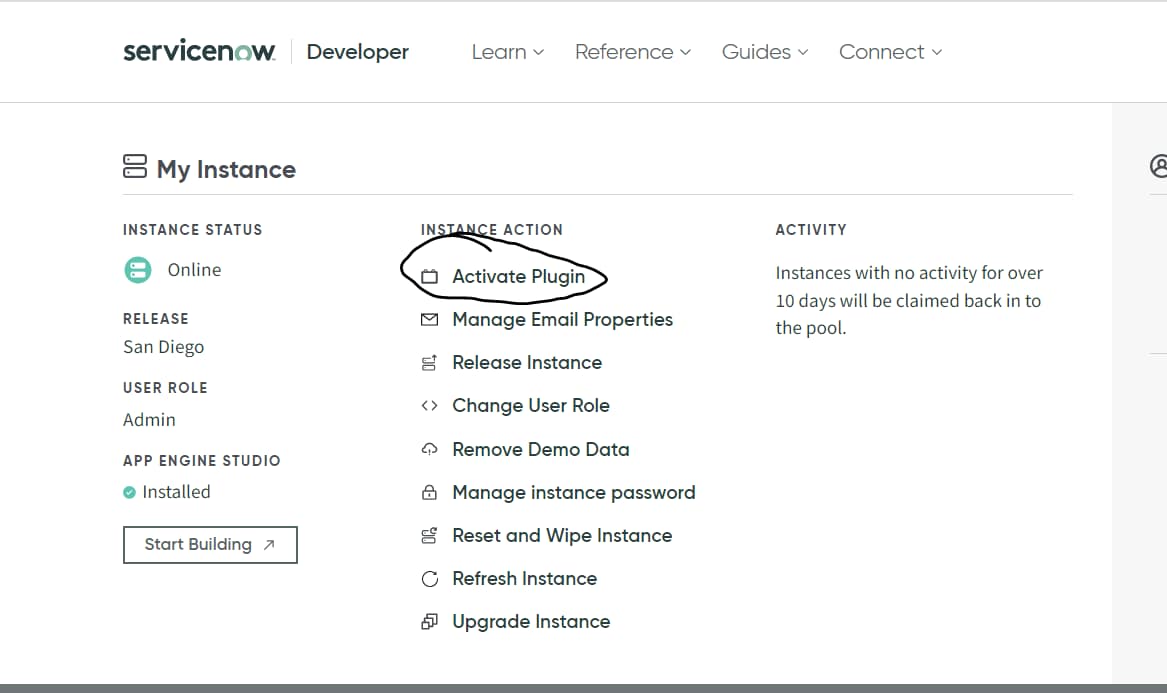Click the ServiceNow logo
The height and width of the screenshot is (693, 1167).
click(x=199, y=51)
